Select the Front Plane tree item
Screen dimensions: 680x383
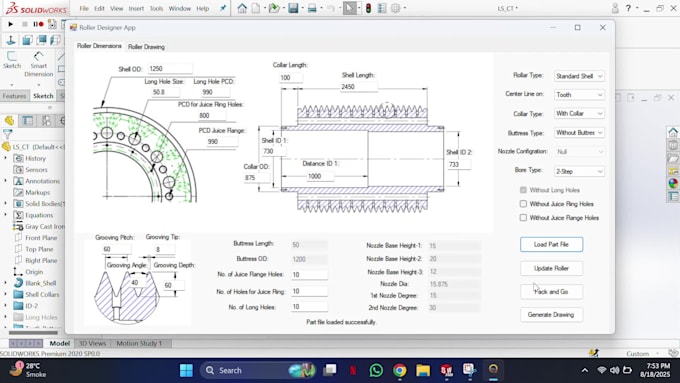tap(41, 238)
